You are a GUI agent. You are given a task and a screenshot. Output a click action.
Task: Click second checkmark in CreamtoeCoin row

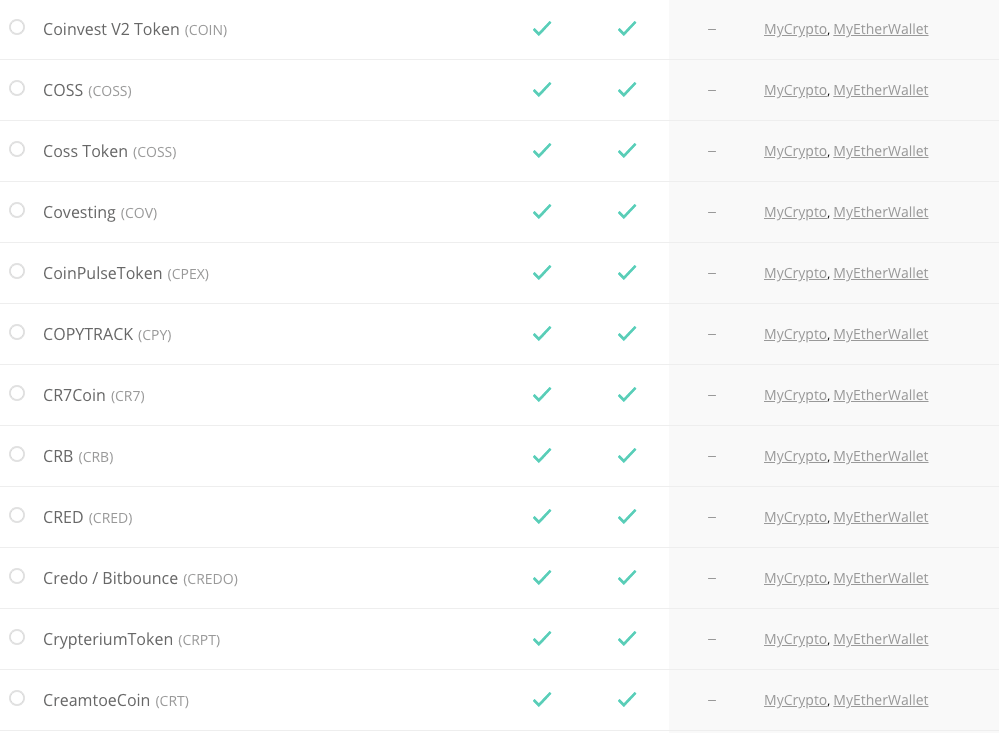627,700
